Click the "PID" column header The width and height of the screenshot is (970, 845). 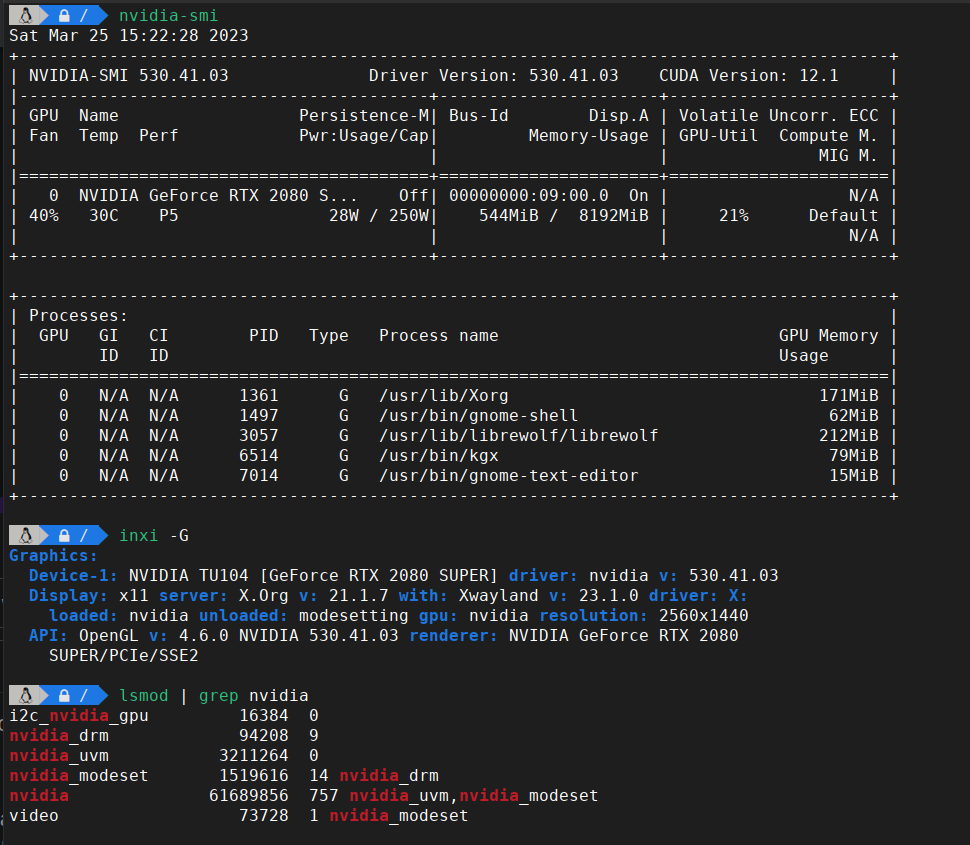pyautogui.click(x=264, y=335)
